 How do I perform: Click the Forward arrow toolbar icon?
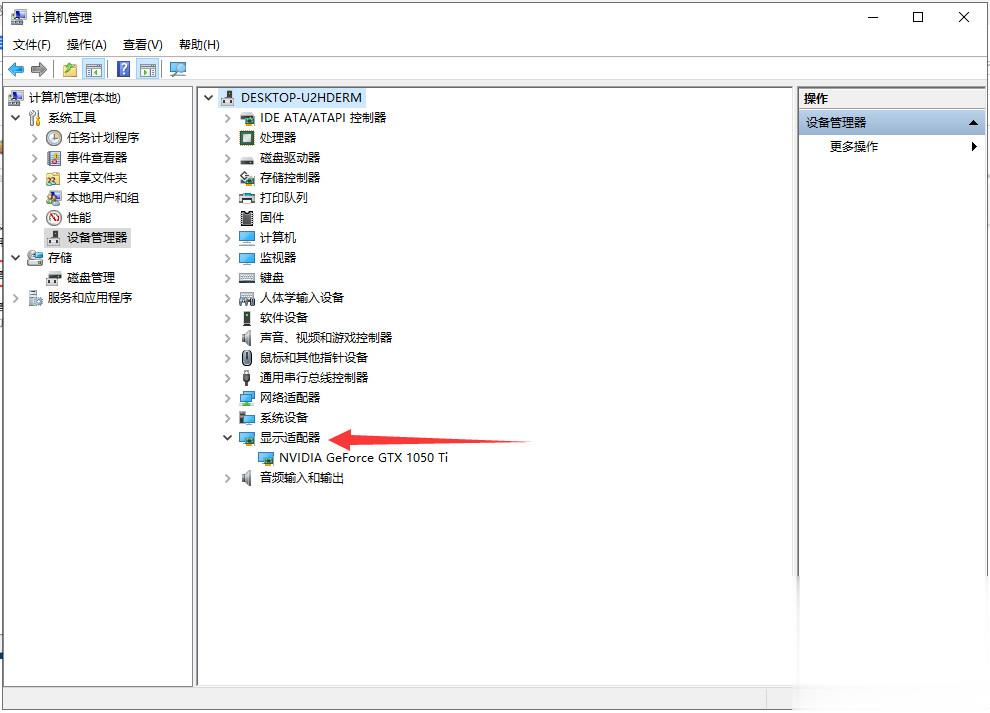point(39,69)
